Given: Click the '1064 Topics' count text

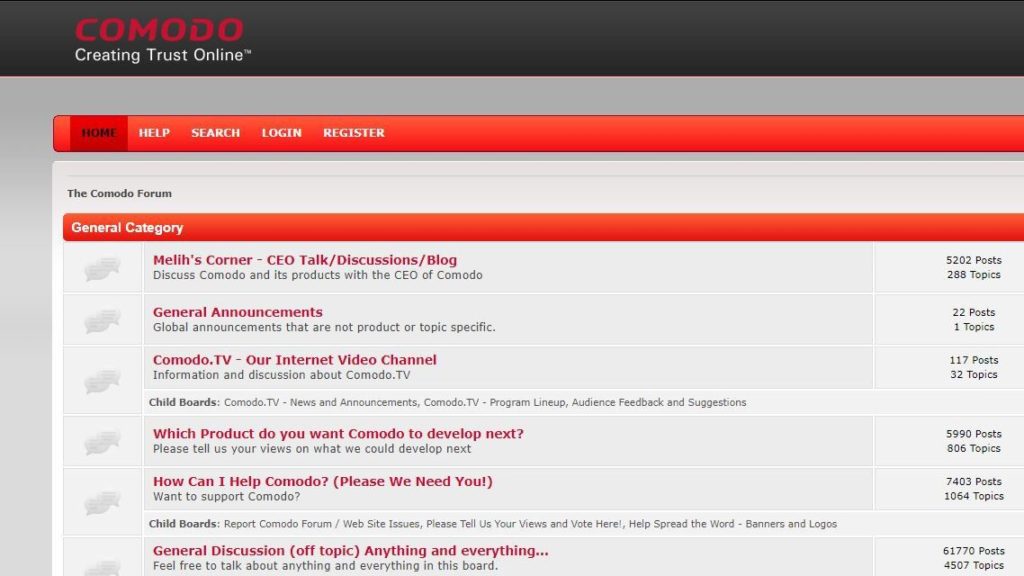Looking at the screenshot, I should coord(974,496).
